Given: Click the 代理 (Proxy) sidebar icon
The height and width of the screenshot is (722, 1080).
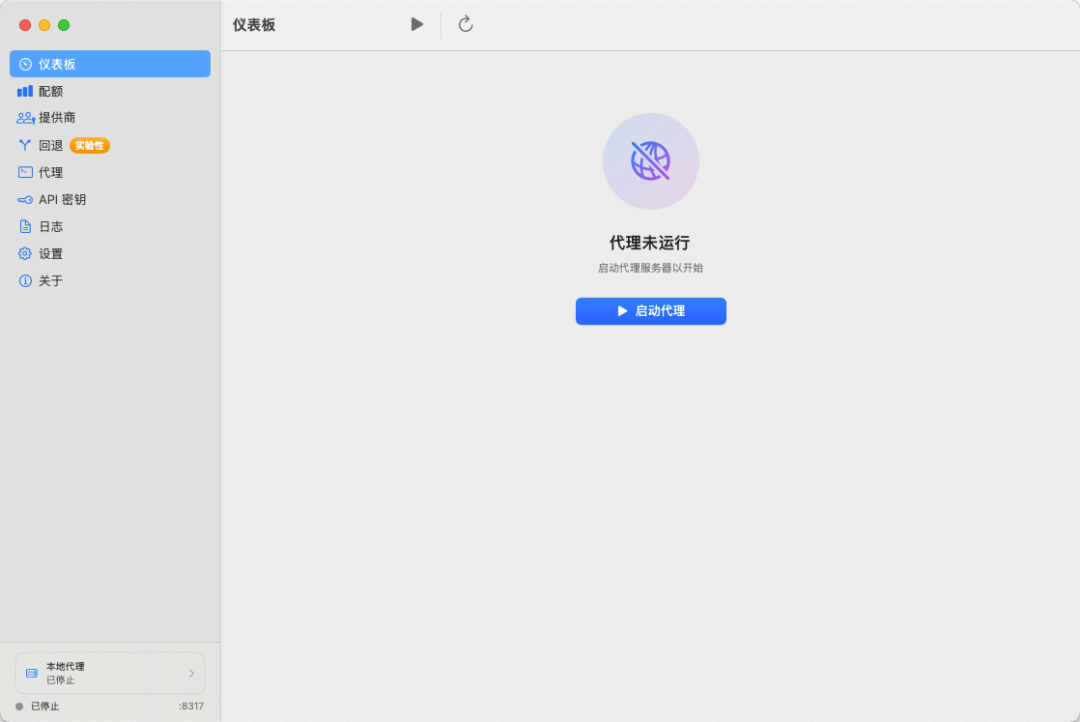Looking at the screenshot, I should point(23,171).
